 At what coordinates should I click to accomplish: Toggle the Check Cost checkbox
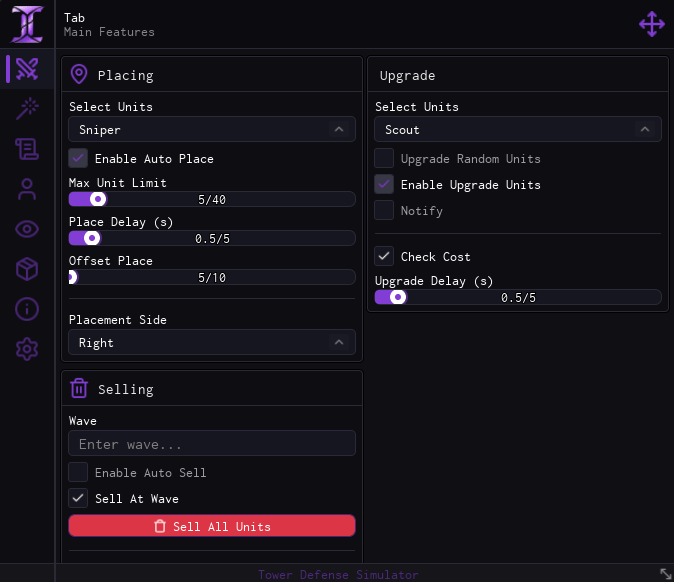pyautogui.click(x=384, y=256)
